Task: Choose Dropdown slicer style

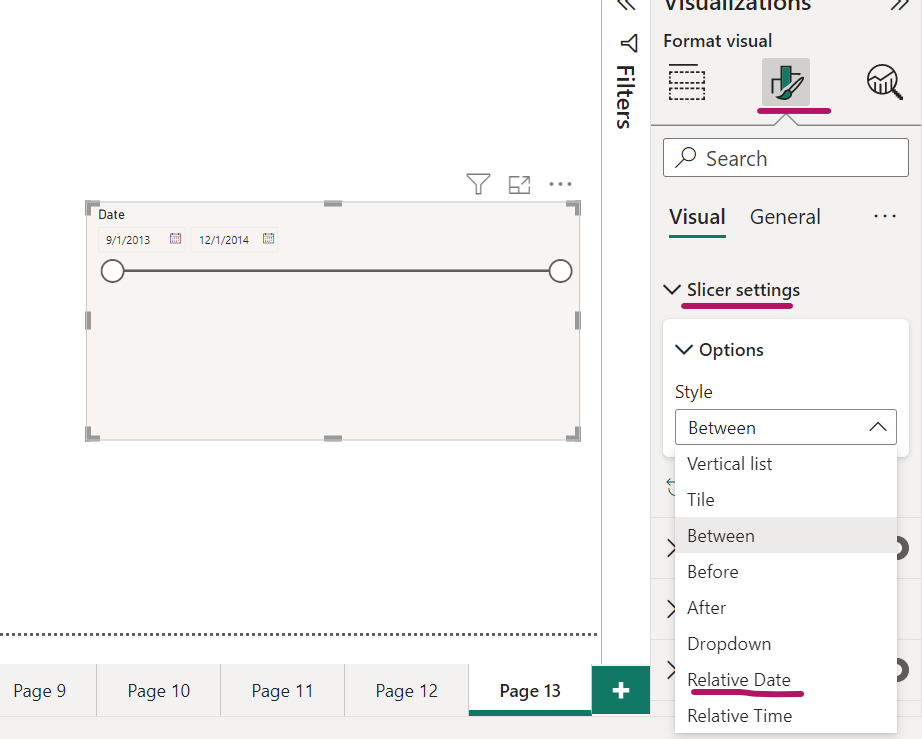Action: pos(786,644)
